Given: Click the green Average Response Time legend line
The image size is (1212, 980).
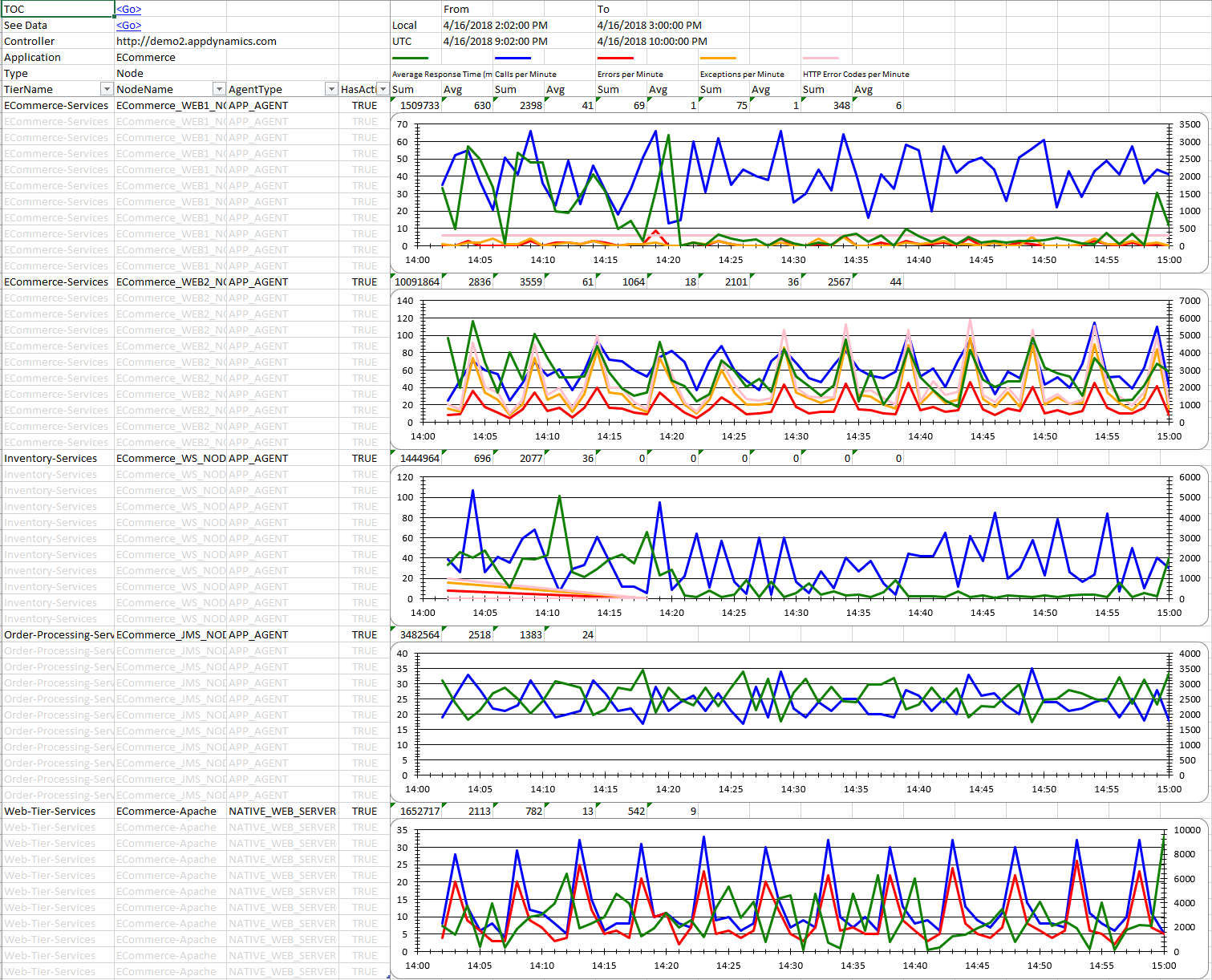Looking at the screenshot, I should click(410, 59).
